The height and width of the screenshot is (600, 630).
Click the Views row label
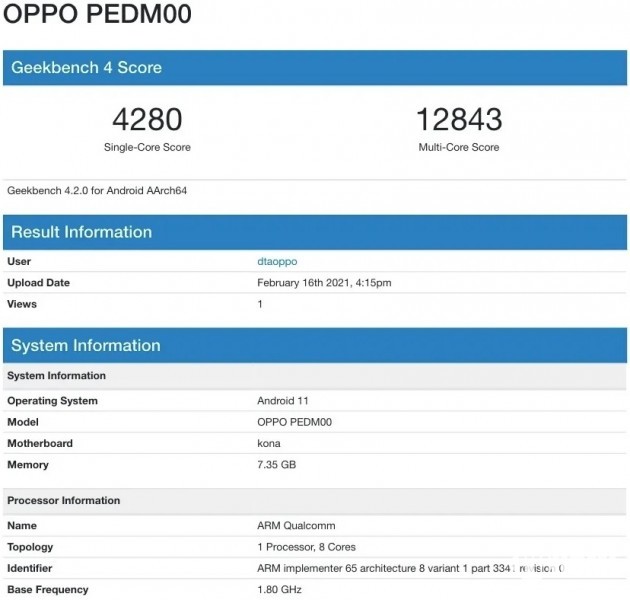coord(22,304)
